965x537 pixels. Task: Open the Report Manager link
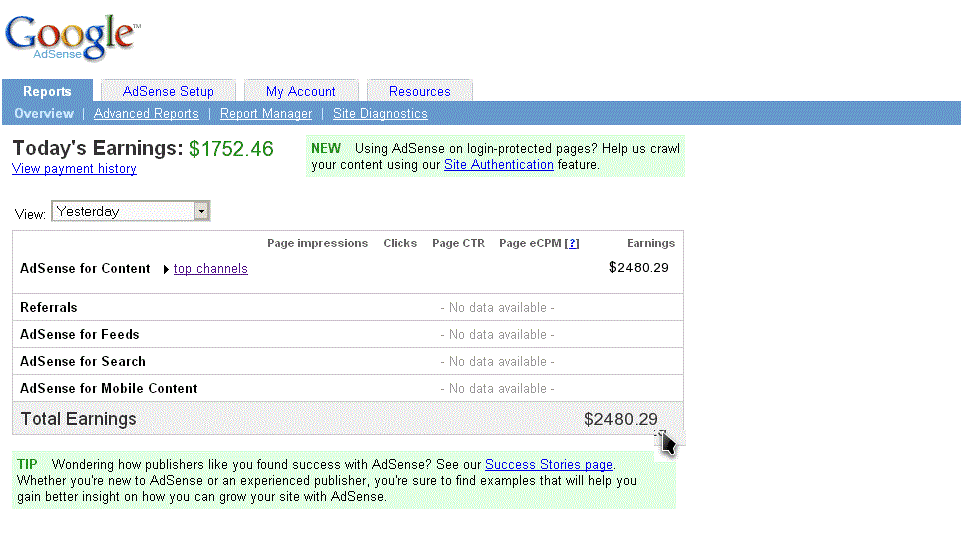click(x=266, y=114)
